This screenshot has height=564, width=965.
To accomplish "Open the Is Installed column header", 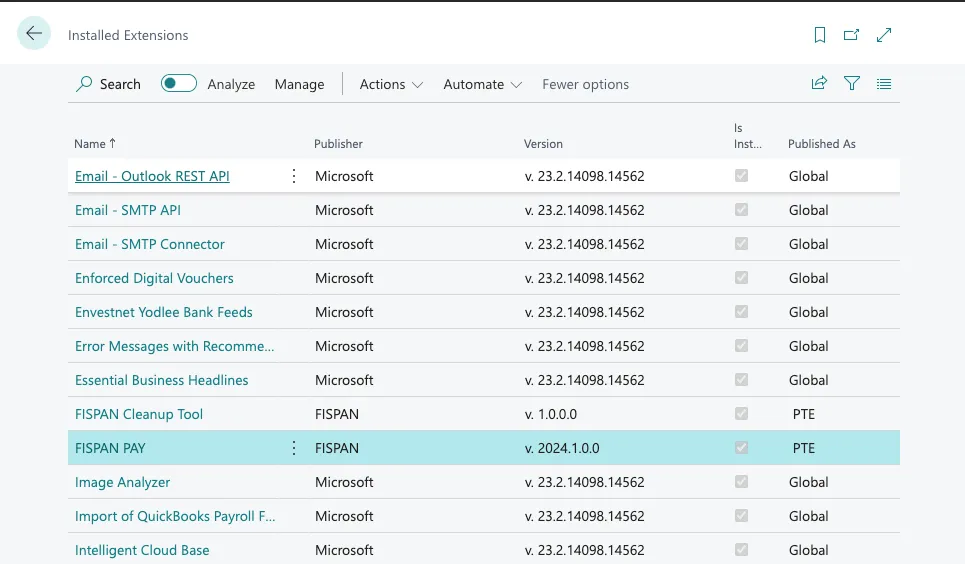I will point(747,136).
